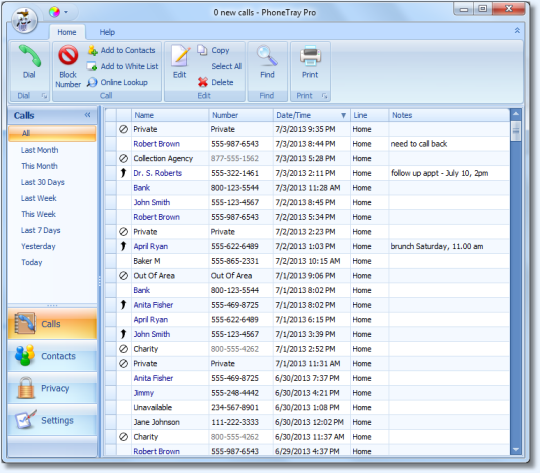Image resolution: width=540 pixels, height=473 pixels.
Task: Click outgoing arrow on John Smith 3:39 PM row
Action: [x=123, y=334]
